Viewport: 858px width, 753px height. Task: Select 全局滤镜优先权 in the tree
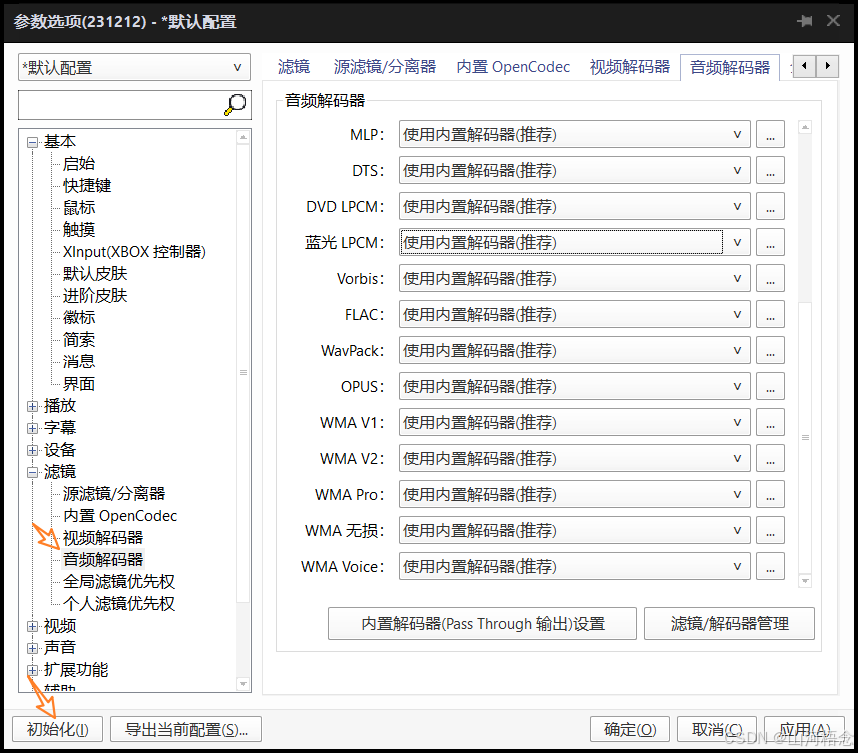point(119,582)
